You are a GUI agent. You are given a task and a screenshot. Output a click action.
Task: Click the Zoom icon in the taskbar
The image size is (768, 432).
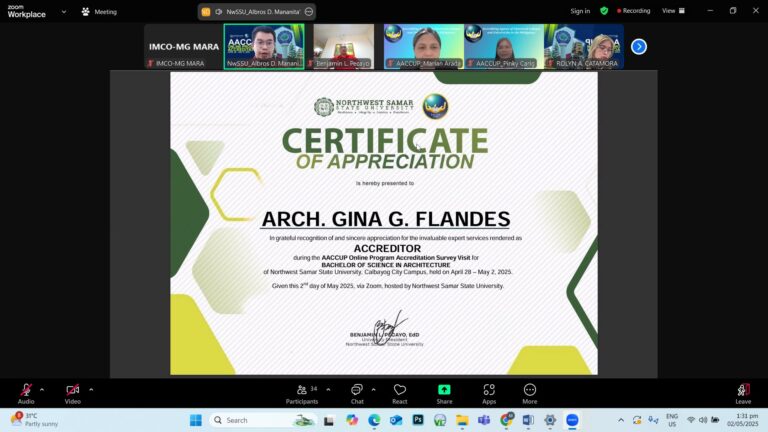pos(572,420)
